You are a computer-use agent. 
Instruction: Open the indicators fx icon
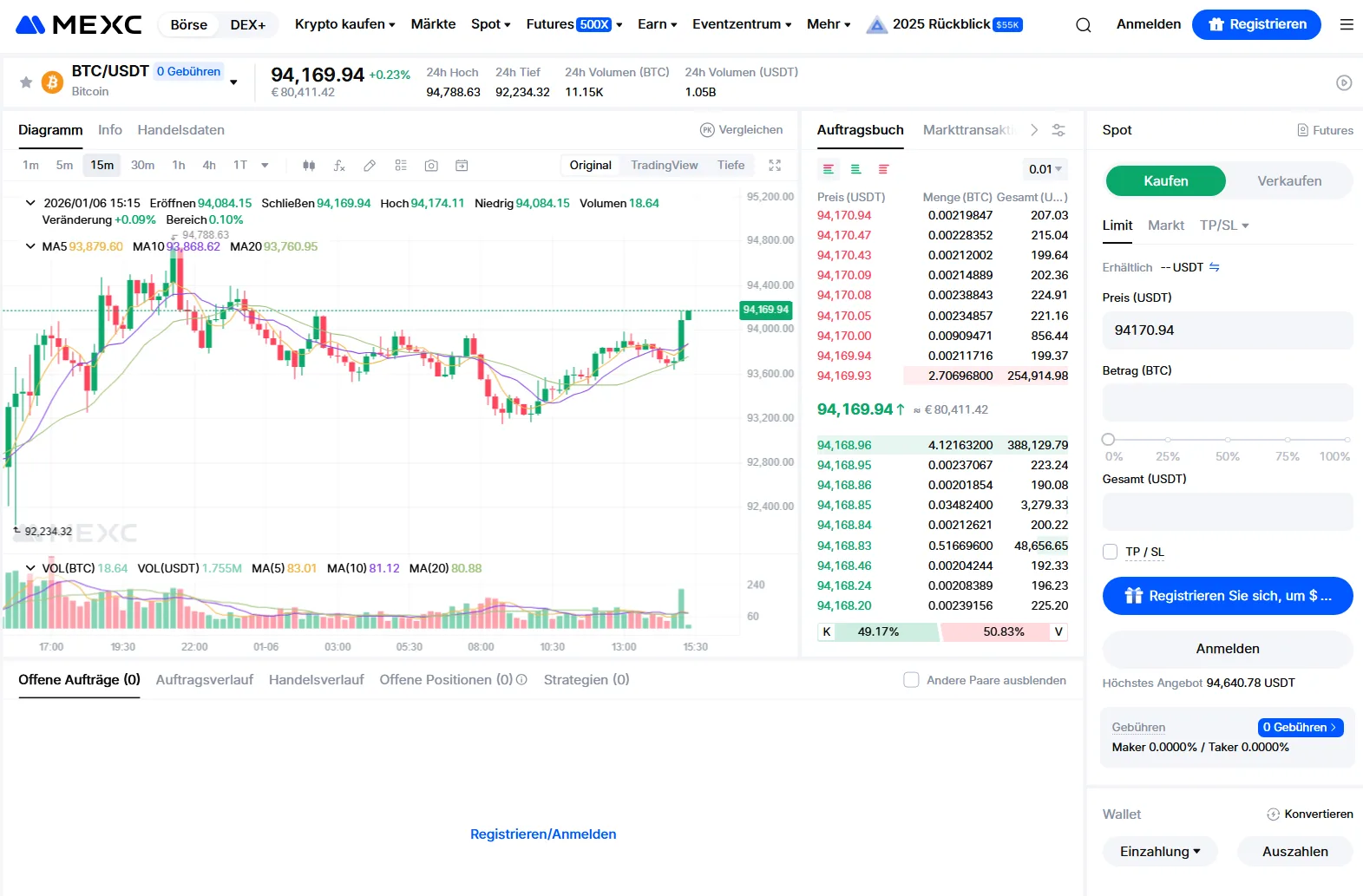tap(339, 166)
